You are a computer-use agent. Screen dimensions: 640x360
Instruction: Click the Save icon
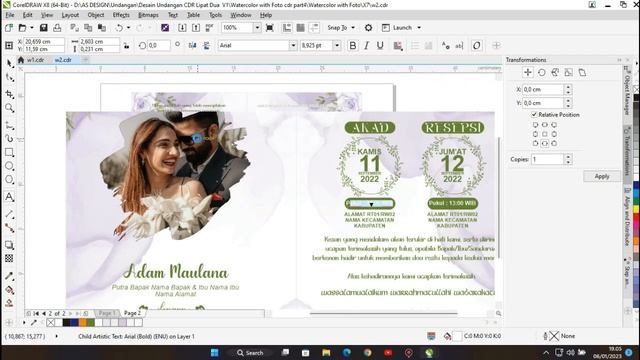coord(44,28)
